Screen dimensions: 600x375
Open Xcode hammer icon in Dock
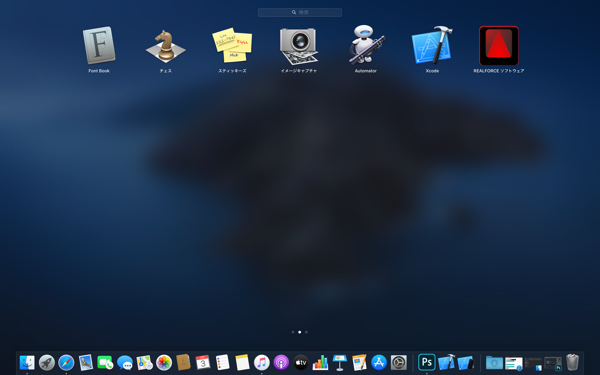point(446,362)
